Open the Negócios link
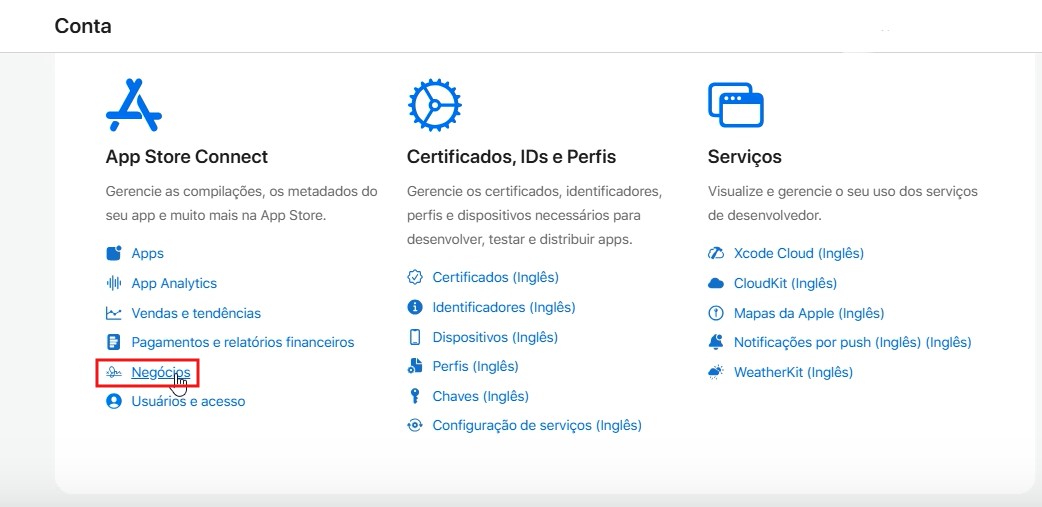1042x507 pixels. coord(160,372)
